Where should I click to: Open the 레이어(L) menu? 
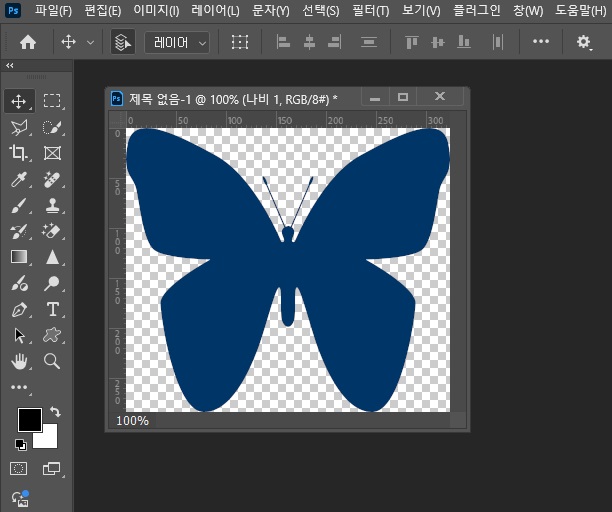point(215,11)
